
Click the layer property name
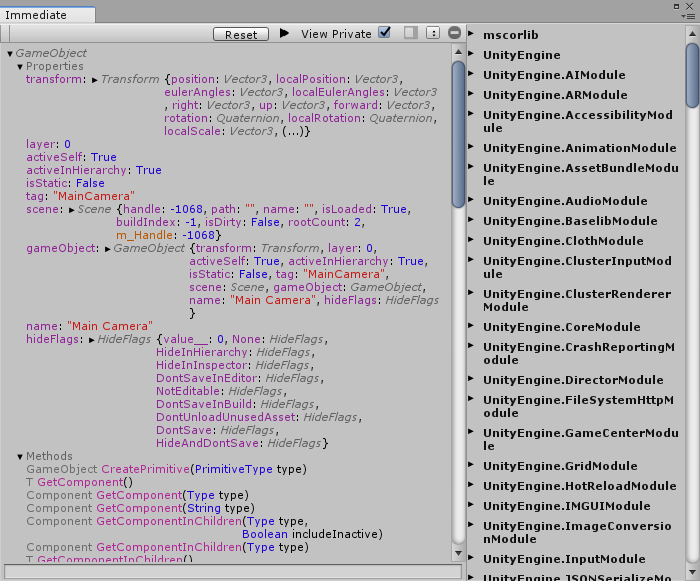click(41, 144)
